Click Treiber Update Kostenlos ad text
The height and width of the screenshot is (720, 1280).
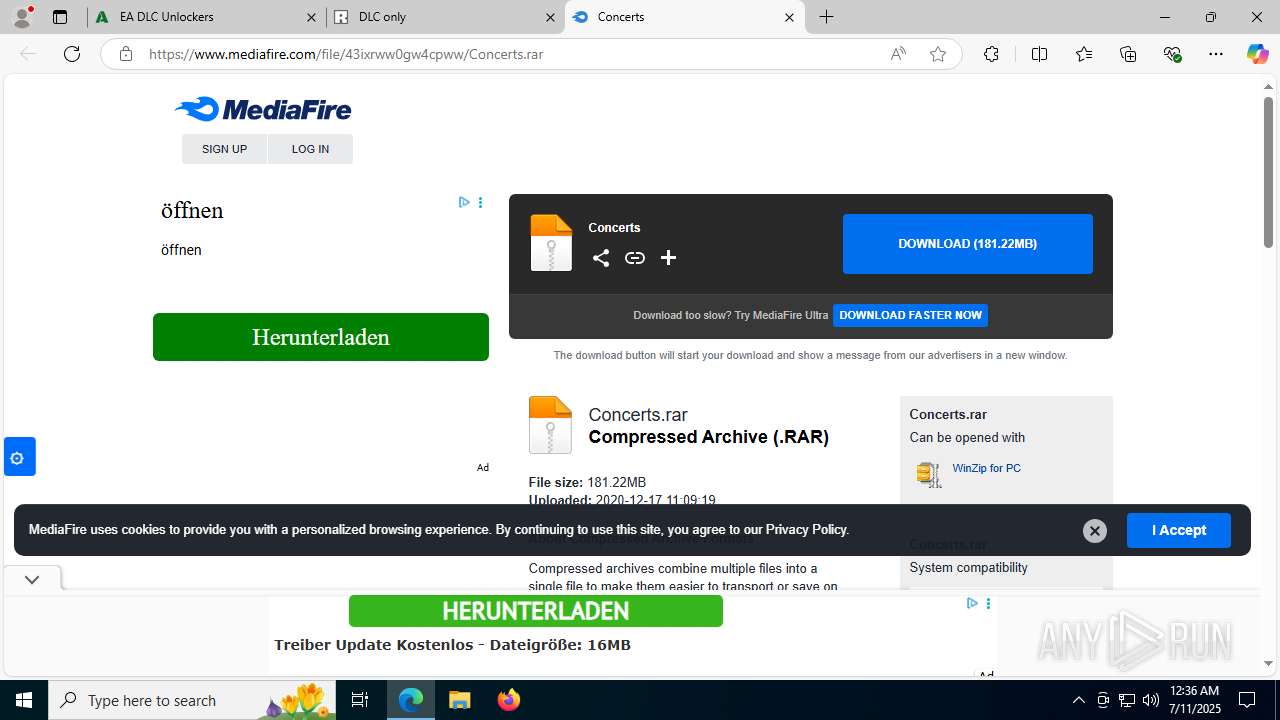coord(453,645)
